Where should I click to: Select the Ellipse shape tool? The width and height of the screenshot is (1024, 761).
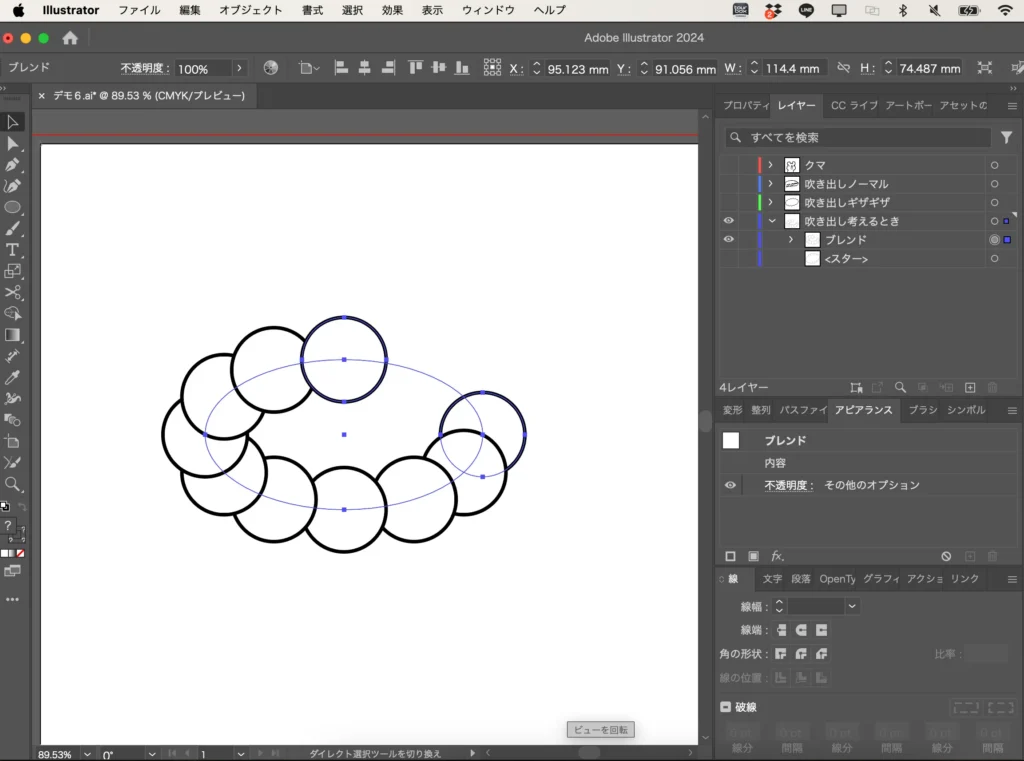(13, 207)
